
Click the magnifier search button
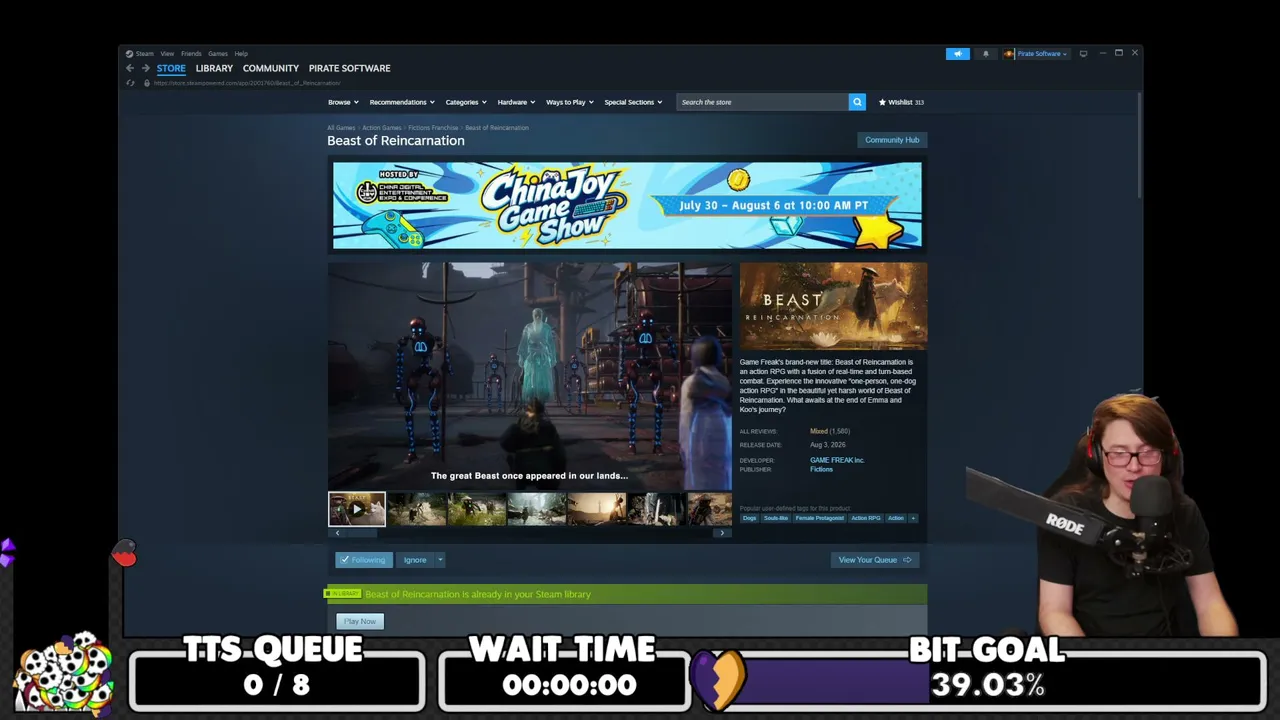coord(857,102)
